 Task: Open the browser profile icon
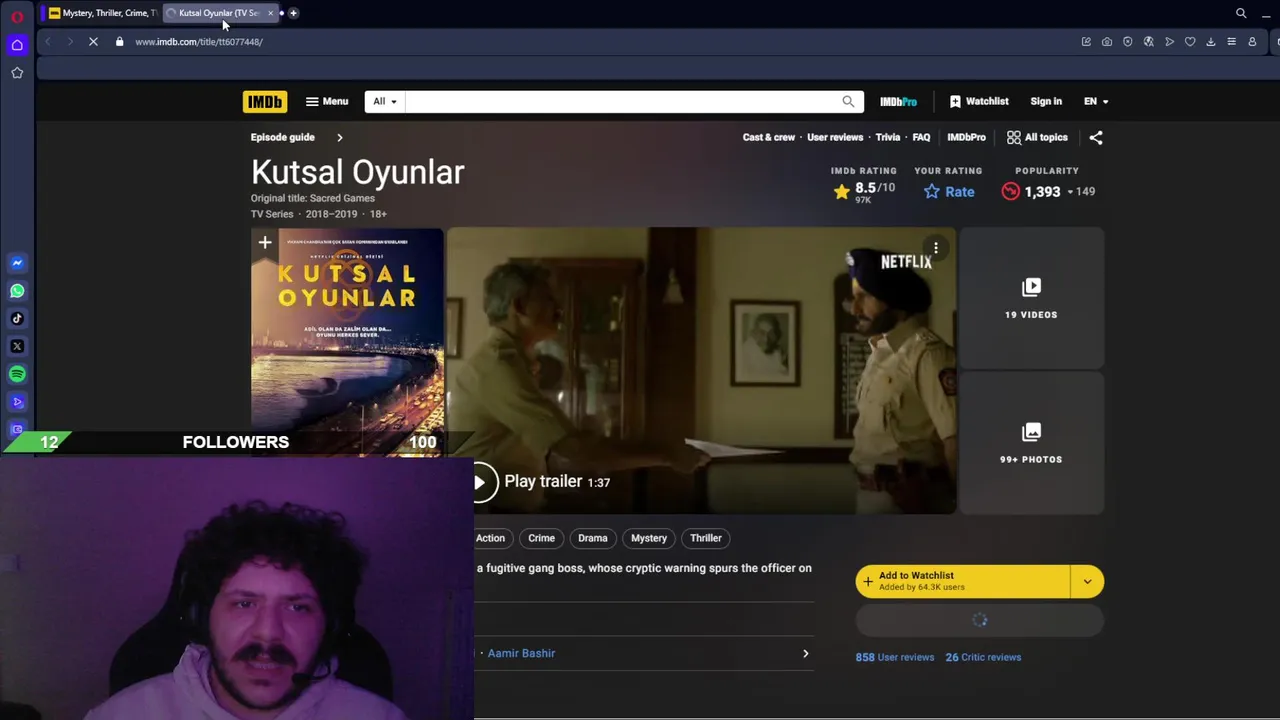coord(1252,42)
